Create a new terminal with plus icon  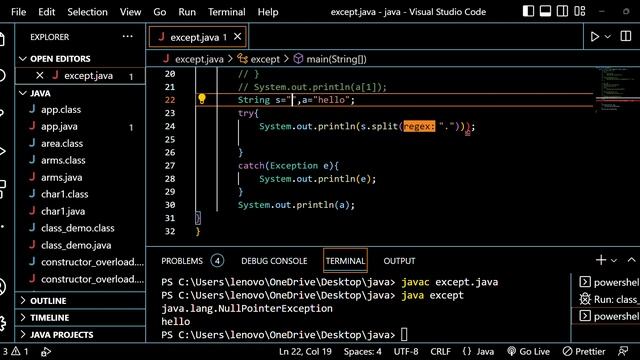600,260
